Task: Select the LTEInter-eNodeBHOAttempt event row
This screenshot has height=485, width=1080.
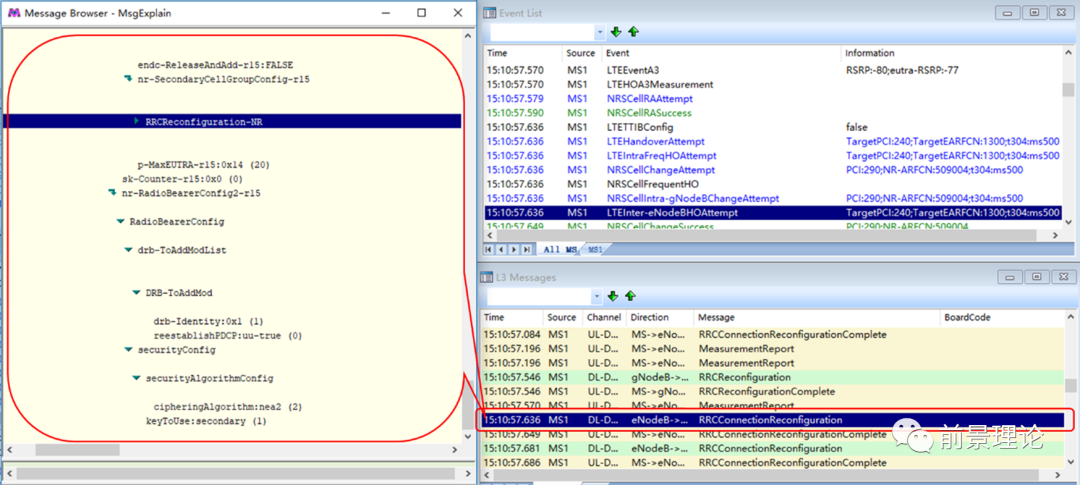Action: click(772, 213)
